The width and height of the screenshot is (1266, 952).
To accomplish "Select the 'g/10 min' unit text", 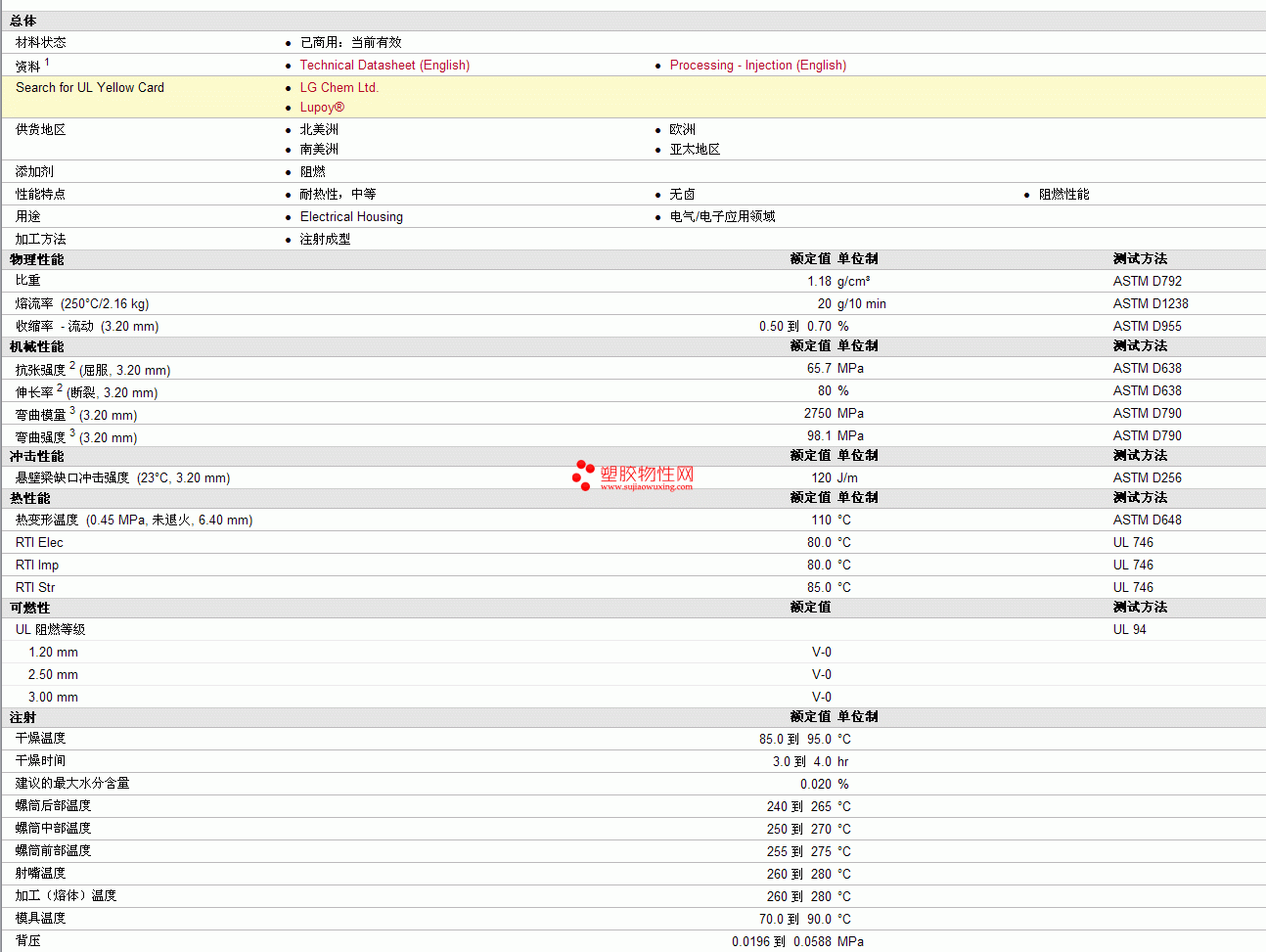I will (862, 304).
